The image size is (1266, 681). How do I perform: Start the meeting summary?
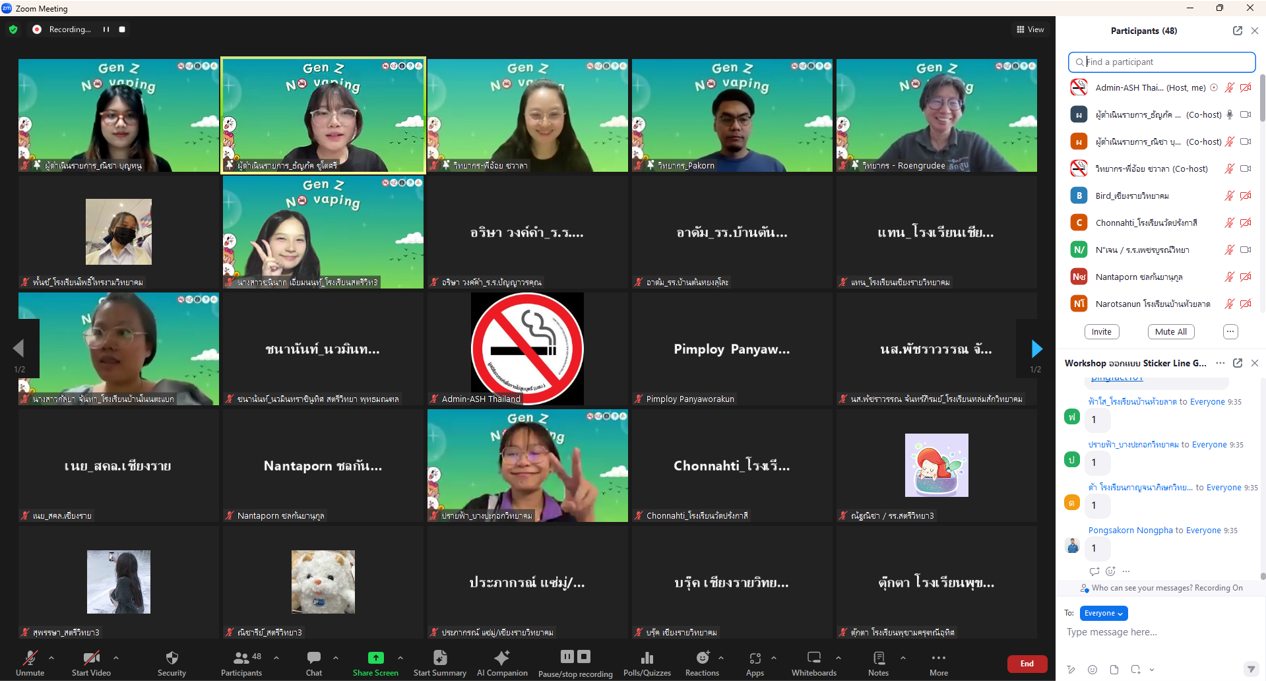439,662
